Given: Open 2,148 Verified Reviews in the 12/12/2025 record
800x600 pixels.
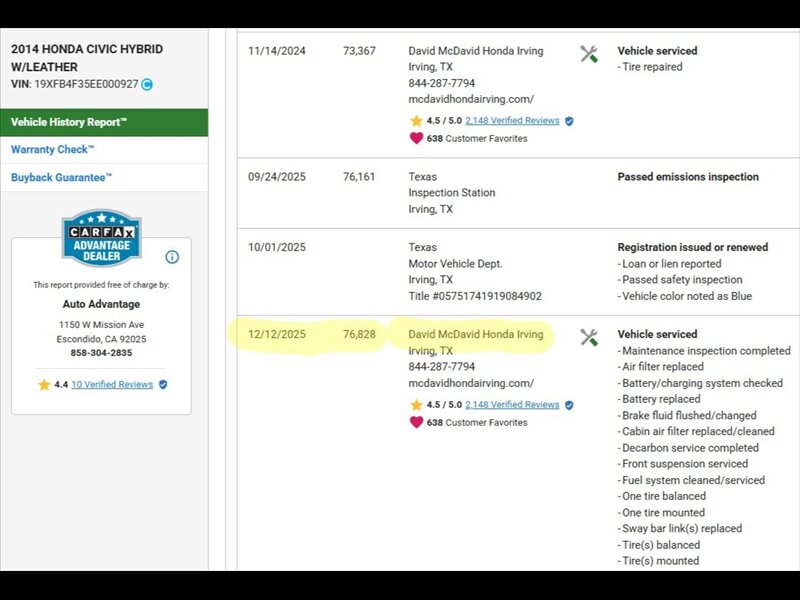Looking at the screenshot, I should coord(512,405).
